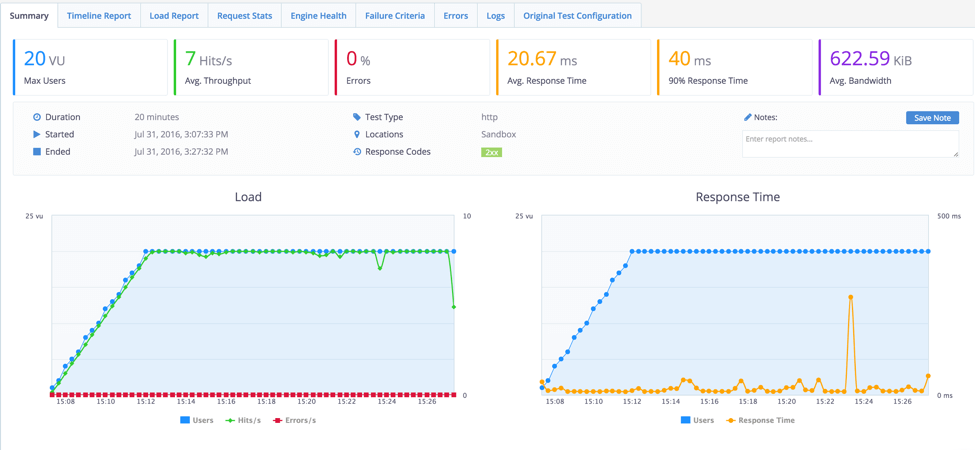Select the Avg. Response Time metric card
975x450 pixels.
tap(573, 68)
